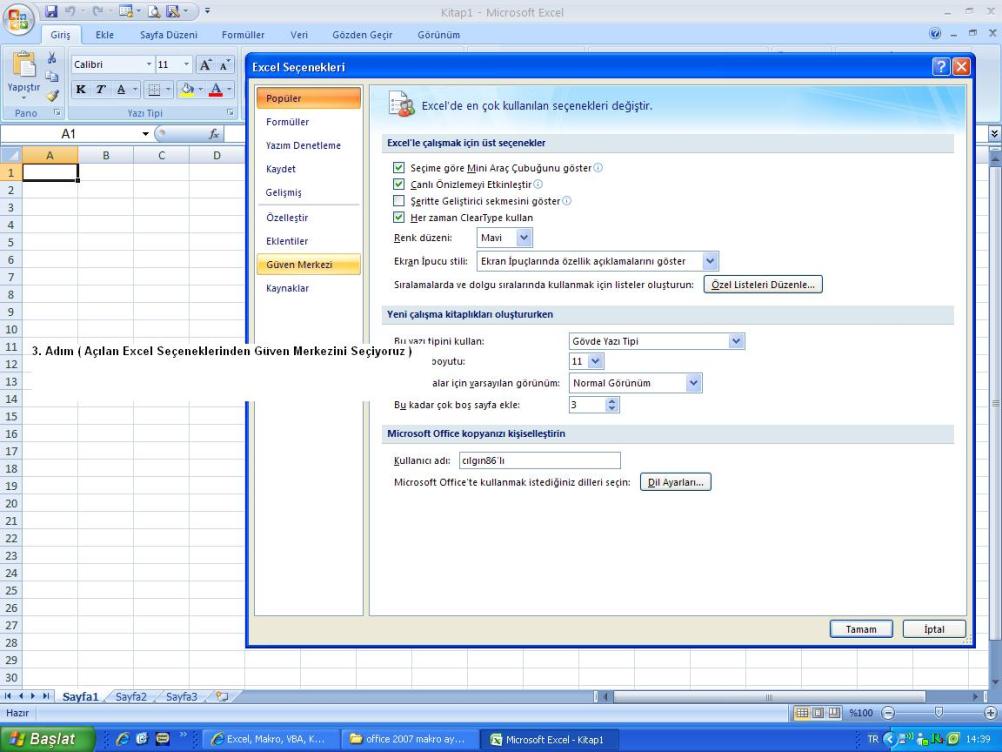
Task: Click the Borders grid icon
Action: pos(153,89)
